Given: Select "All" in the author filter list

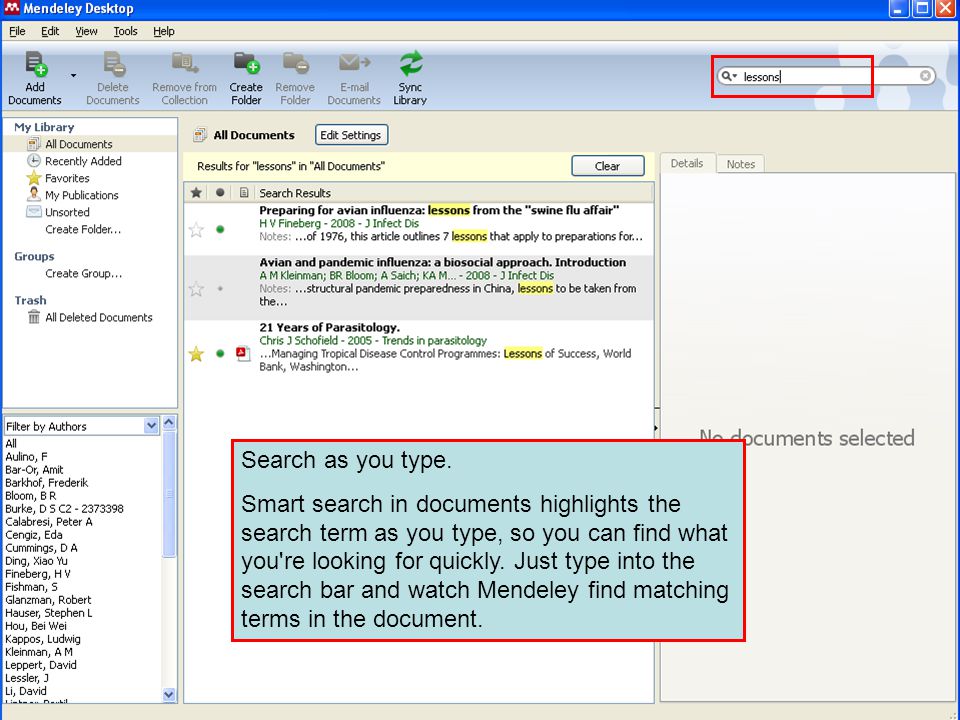Looking at the screenshot, I should tap(11, 443).
